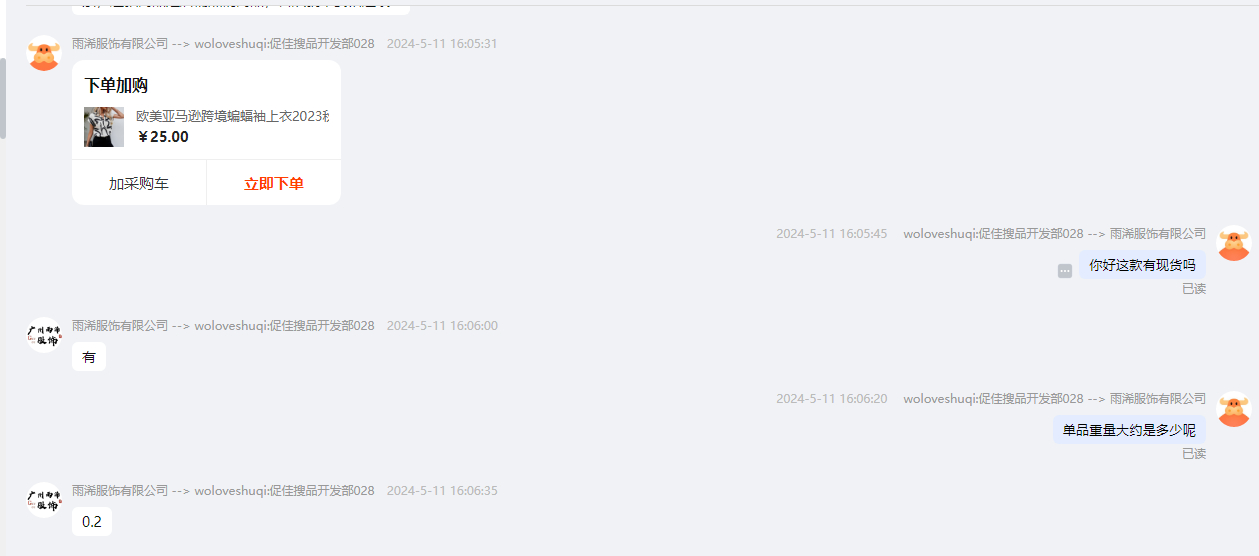Select the message bubble 你好这款有现货吗
This screenshot has width=1259, height=556.
[1142, 265]
